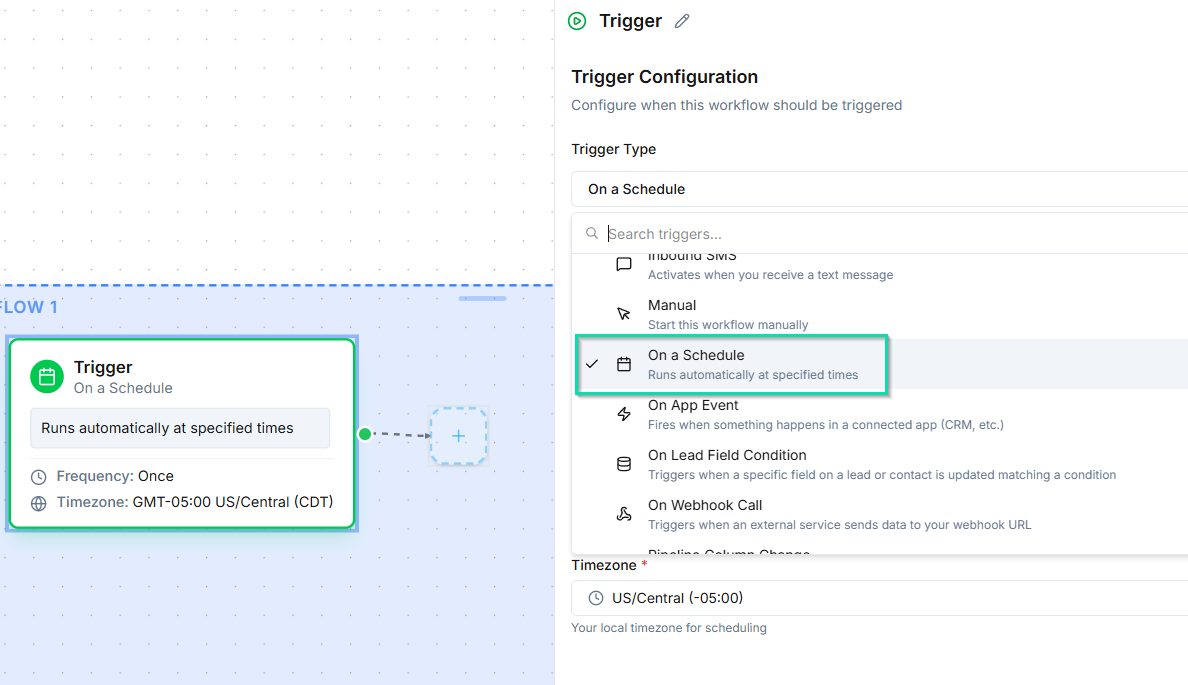Click the pencil edit icon beside Trigger title

682,21
